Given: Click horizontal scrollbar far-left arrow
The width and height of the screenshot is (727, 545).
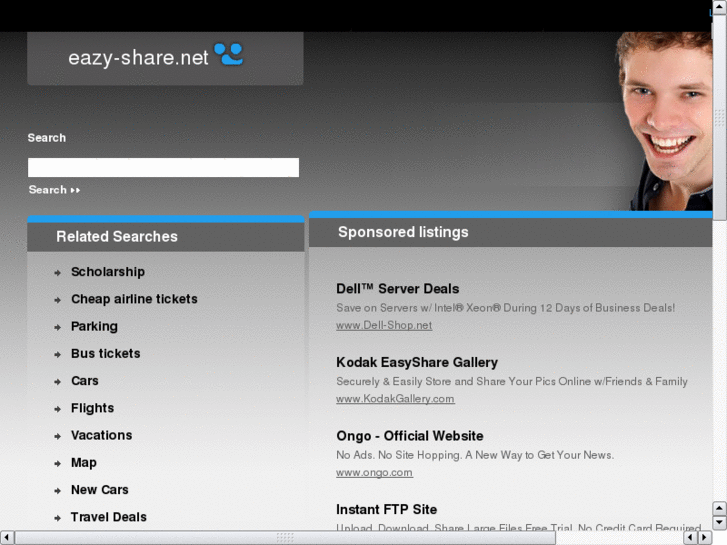Looking at the screenshot, I should [7, 538].
